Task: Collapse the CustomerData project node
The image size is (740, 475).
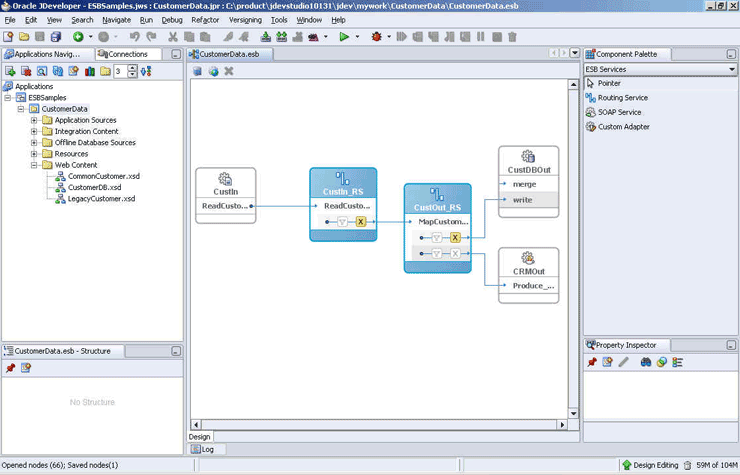Action: tap(21, 109)
